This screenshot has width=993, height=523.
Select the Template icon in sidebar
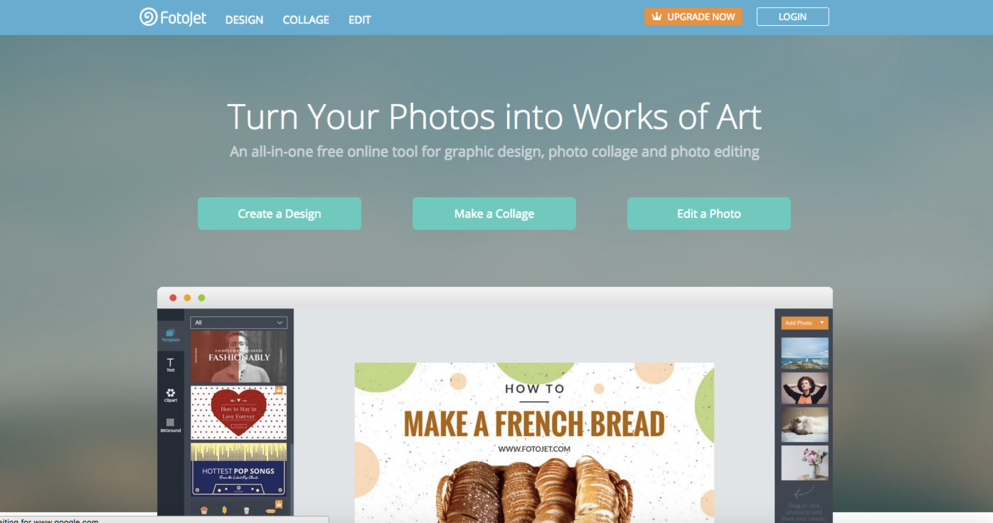[170, 335]
